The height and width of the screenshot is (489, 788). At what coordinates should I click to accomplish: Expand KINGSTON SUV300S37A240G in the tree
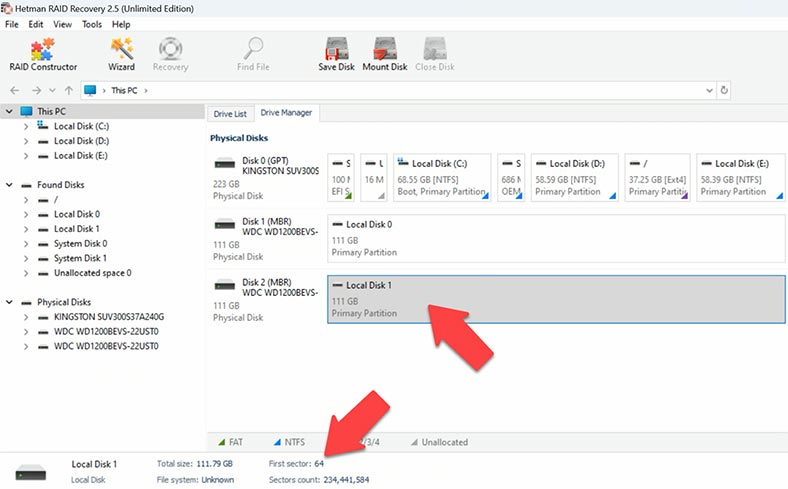pos(26,317)
